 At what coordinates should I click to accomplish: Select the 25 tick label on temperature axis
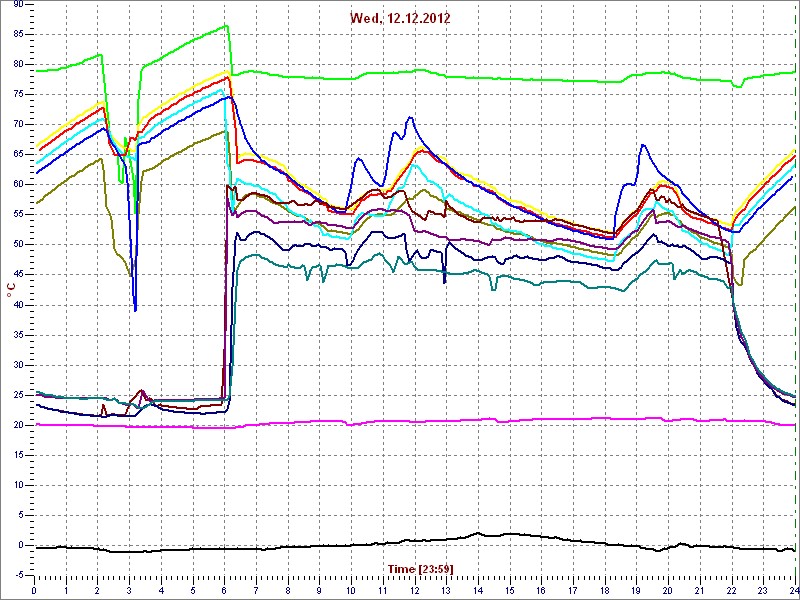[x=17, y=395]
